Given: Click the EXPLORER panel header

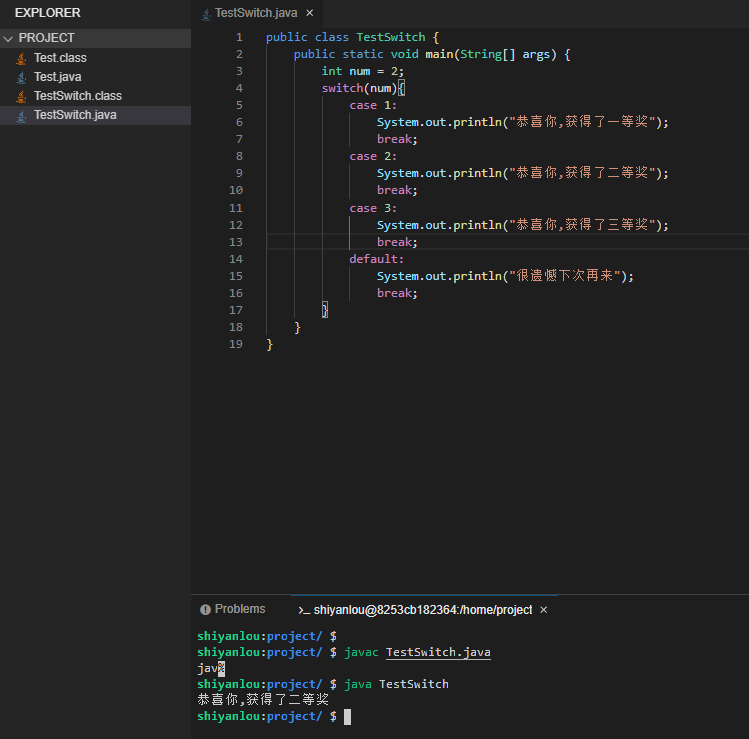Looking at the screenshot, I should click(48, 13).
